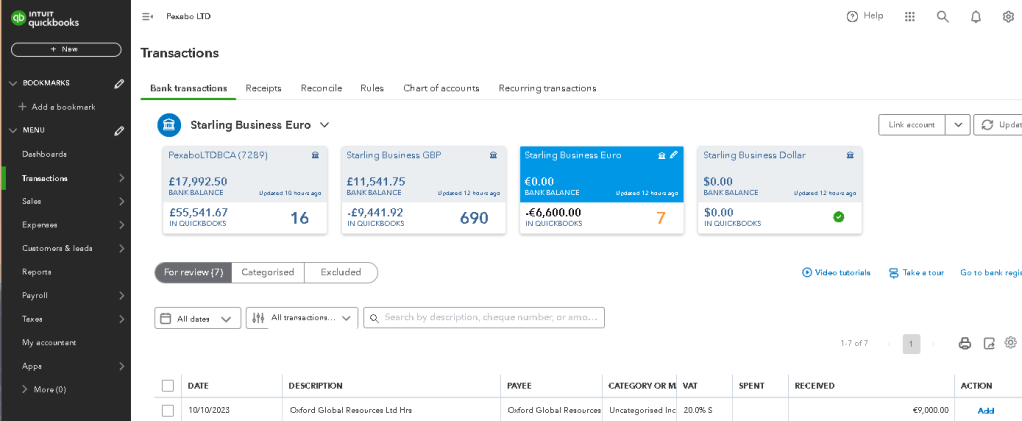Collapse the MENU section
The image size is (1022, 421).
tap(13, 130)
